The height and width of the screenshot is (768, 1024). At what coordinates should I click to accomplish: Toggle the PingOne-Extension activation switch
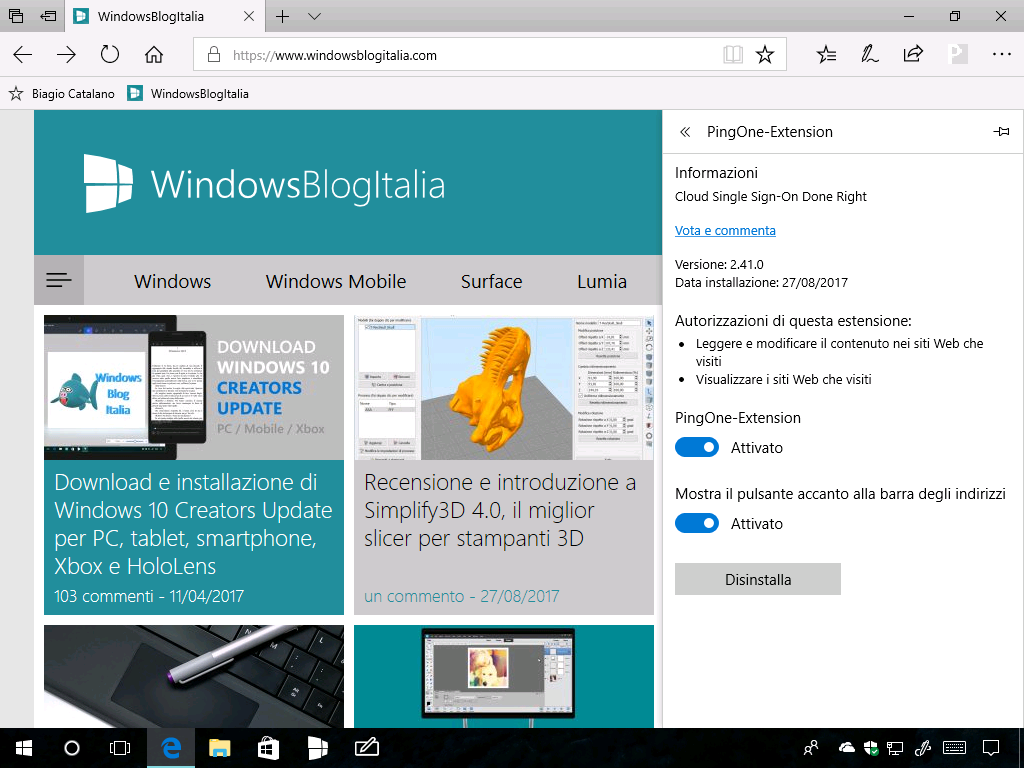tap(697, 447)
